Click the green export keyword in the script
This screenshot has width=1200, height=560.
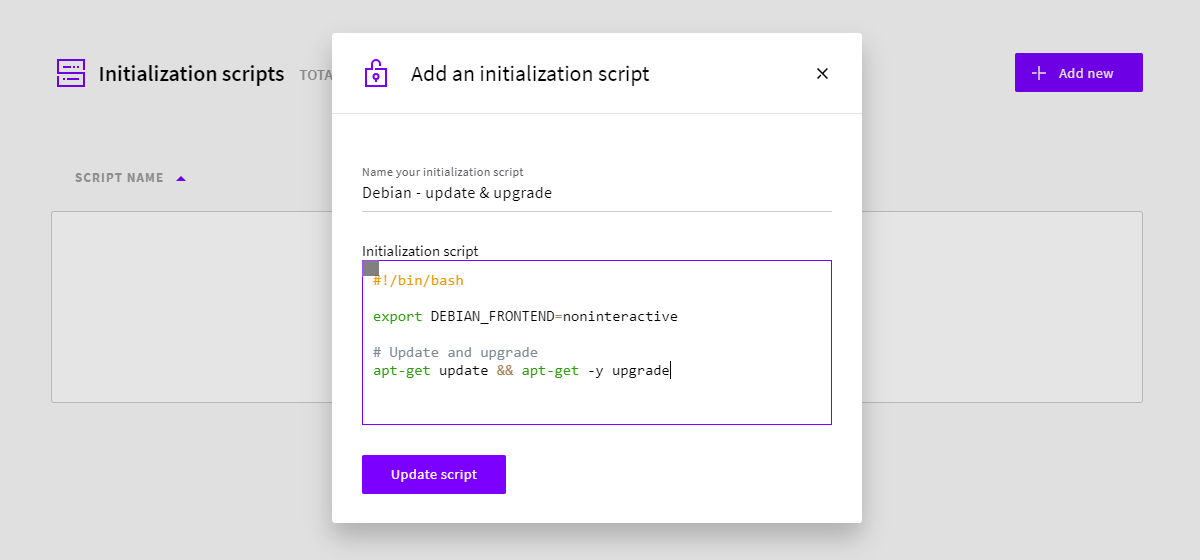point(397,317)
